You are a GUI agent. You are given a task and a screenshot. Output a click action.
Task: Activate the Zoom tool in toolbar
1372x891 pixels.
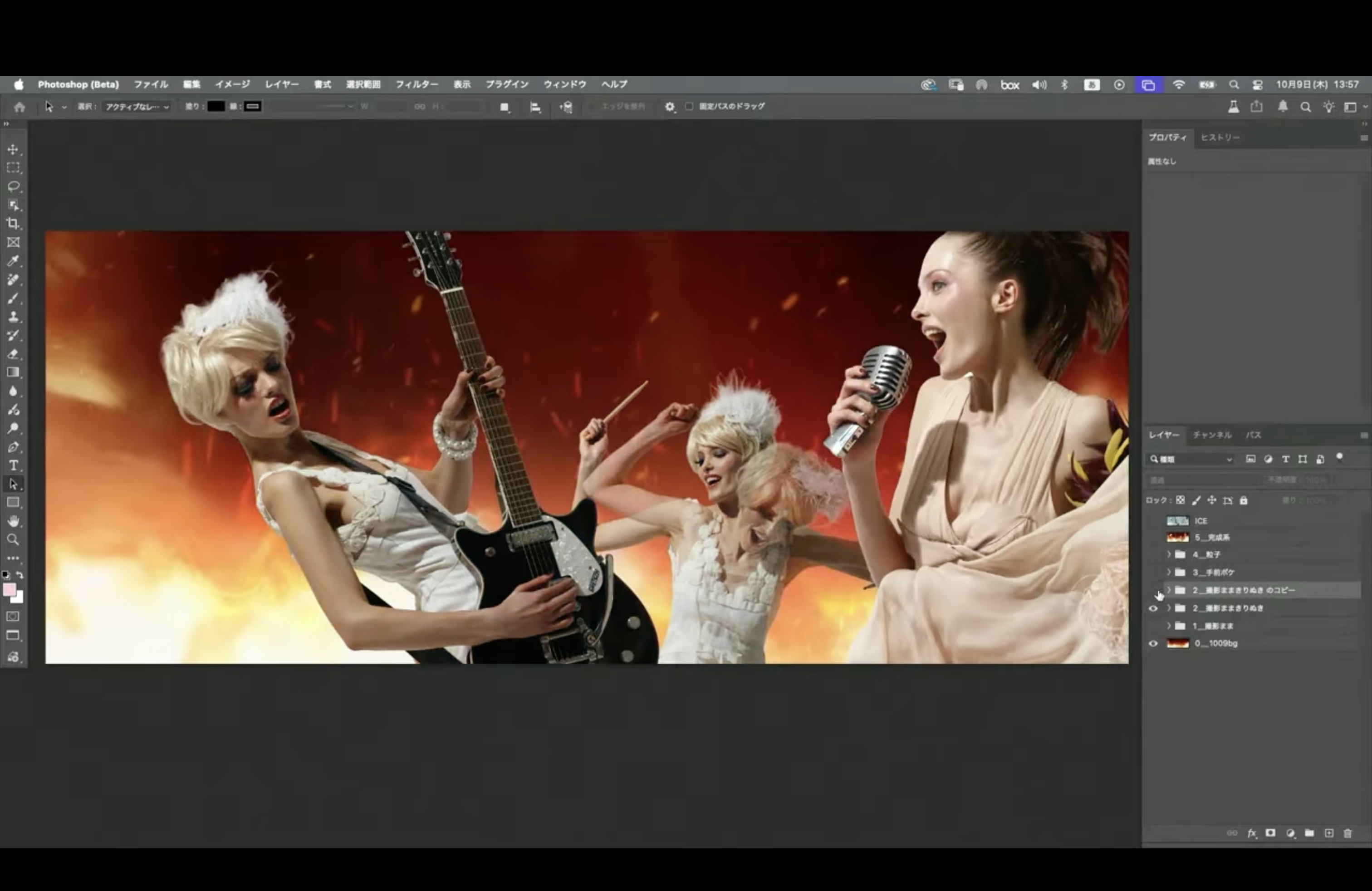(13, 539)
